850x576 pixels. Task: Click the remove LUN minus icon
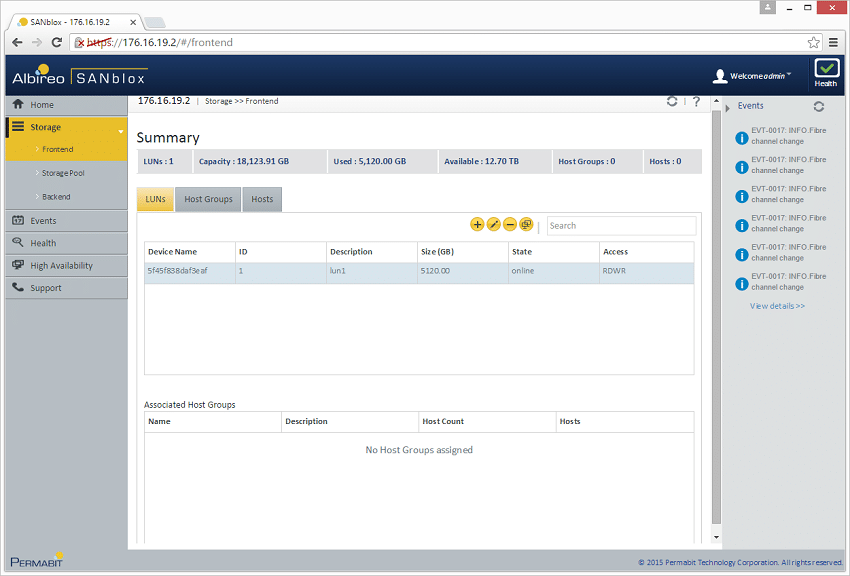point(510,224)
